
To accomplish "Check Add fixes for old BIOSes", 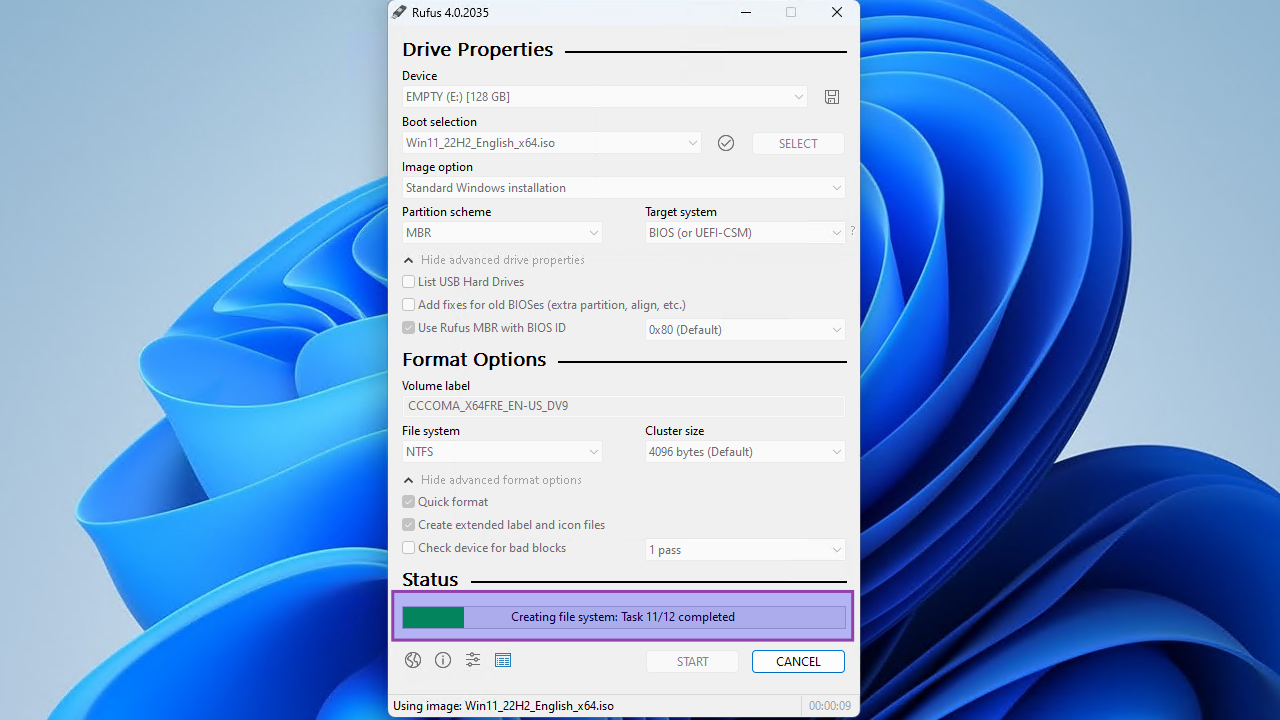I will pyautogui.click(x=408, y=305).
